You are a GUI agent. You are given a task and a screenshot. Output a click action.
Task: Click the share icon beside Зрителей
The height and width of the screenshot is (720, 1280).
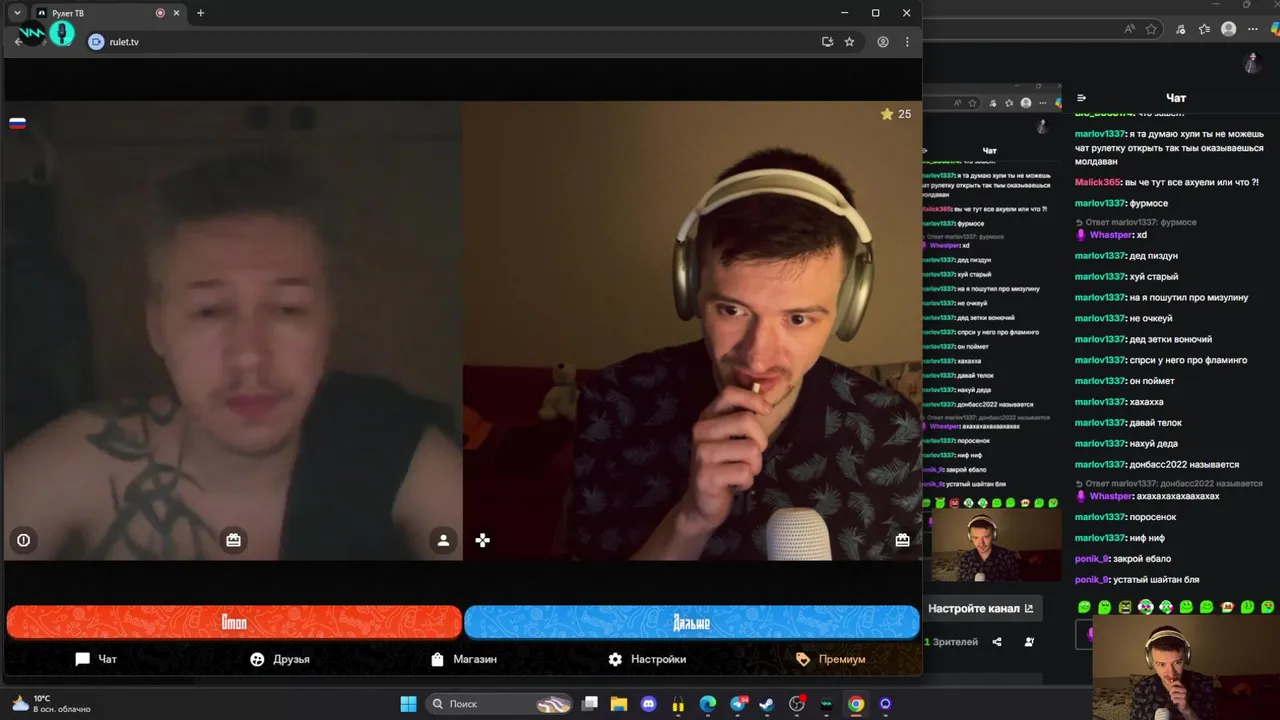[x=997, y=642]
